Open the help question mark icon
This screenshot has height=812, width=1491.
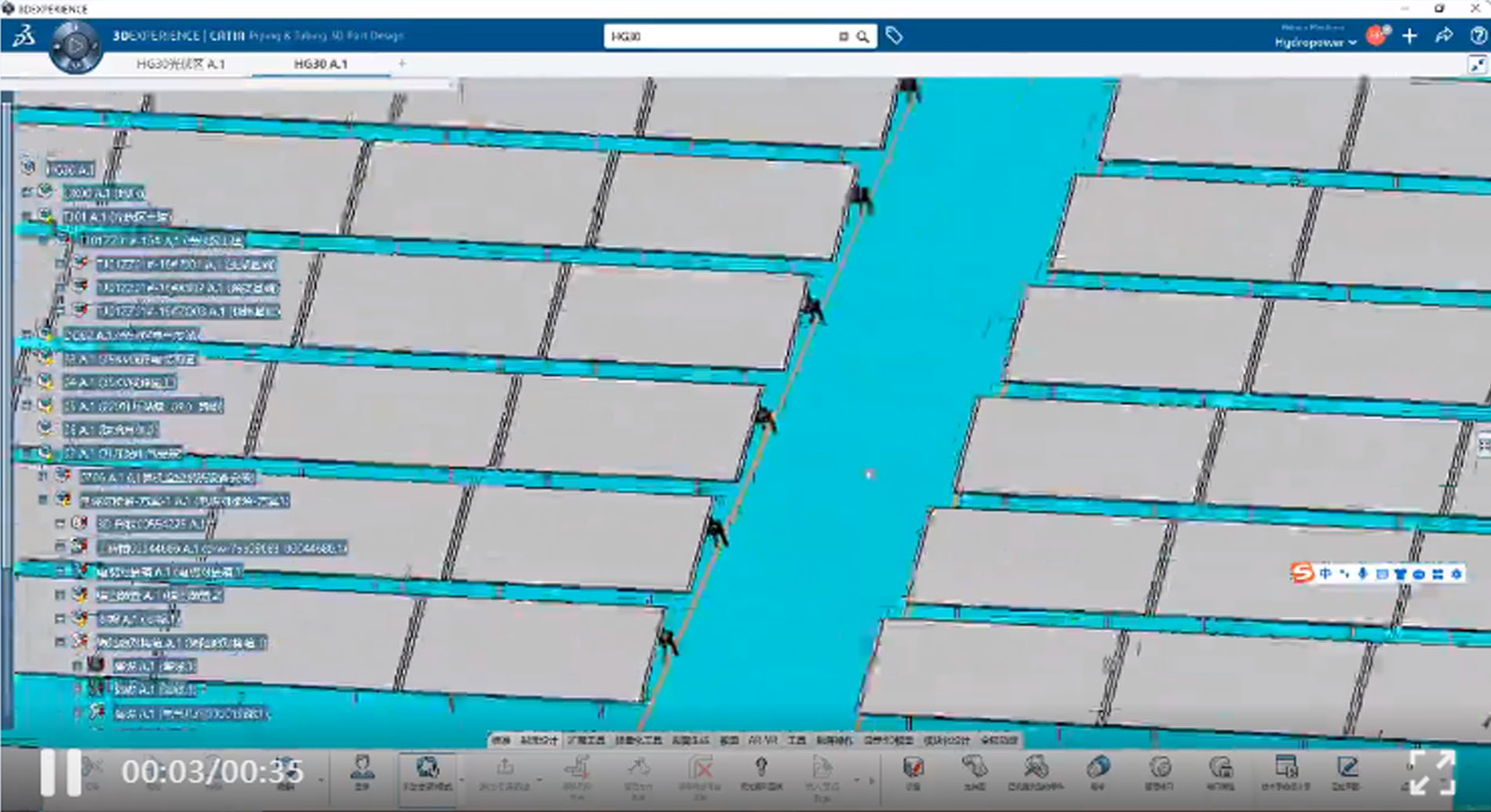[x=1478, y=36]
